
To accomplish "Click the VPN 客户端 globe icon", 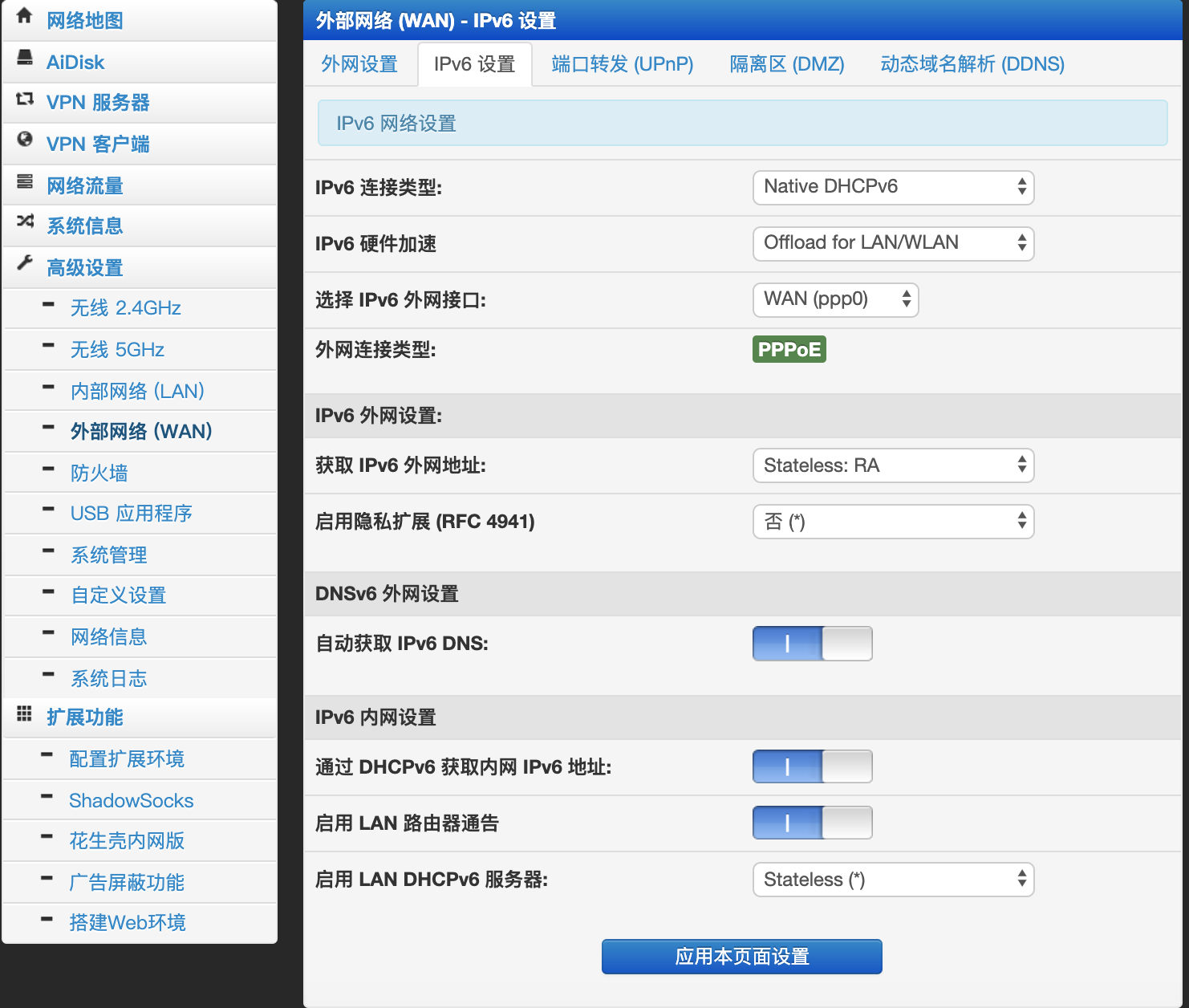I will tap(23, 143).
